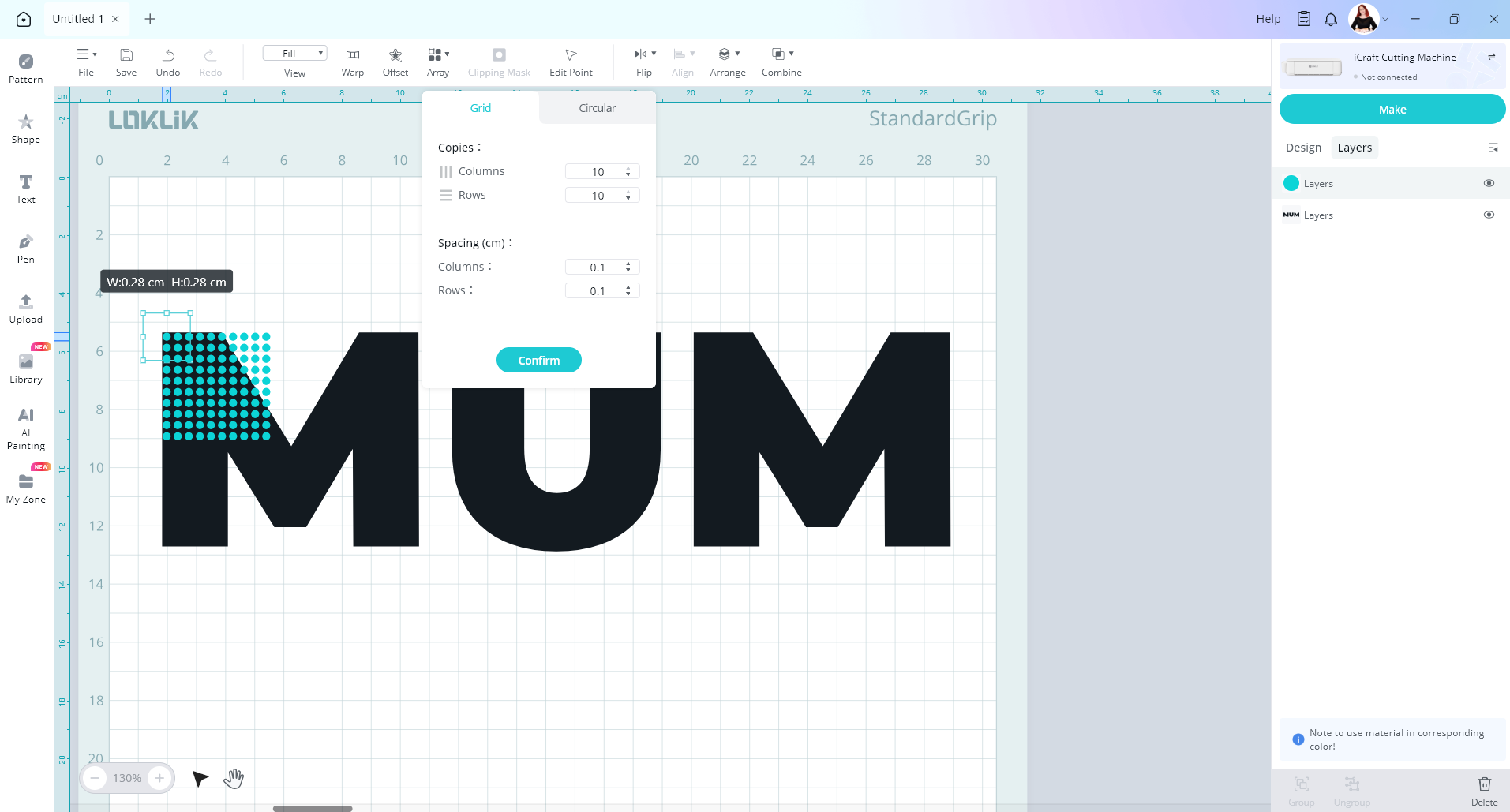Viewport: 1510px width, 812px height.
Task: Switch to the Design tab
Action: [x=1303, y=148]
